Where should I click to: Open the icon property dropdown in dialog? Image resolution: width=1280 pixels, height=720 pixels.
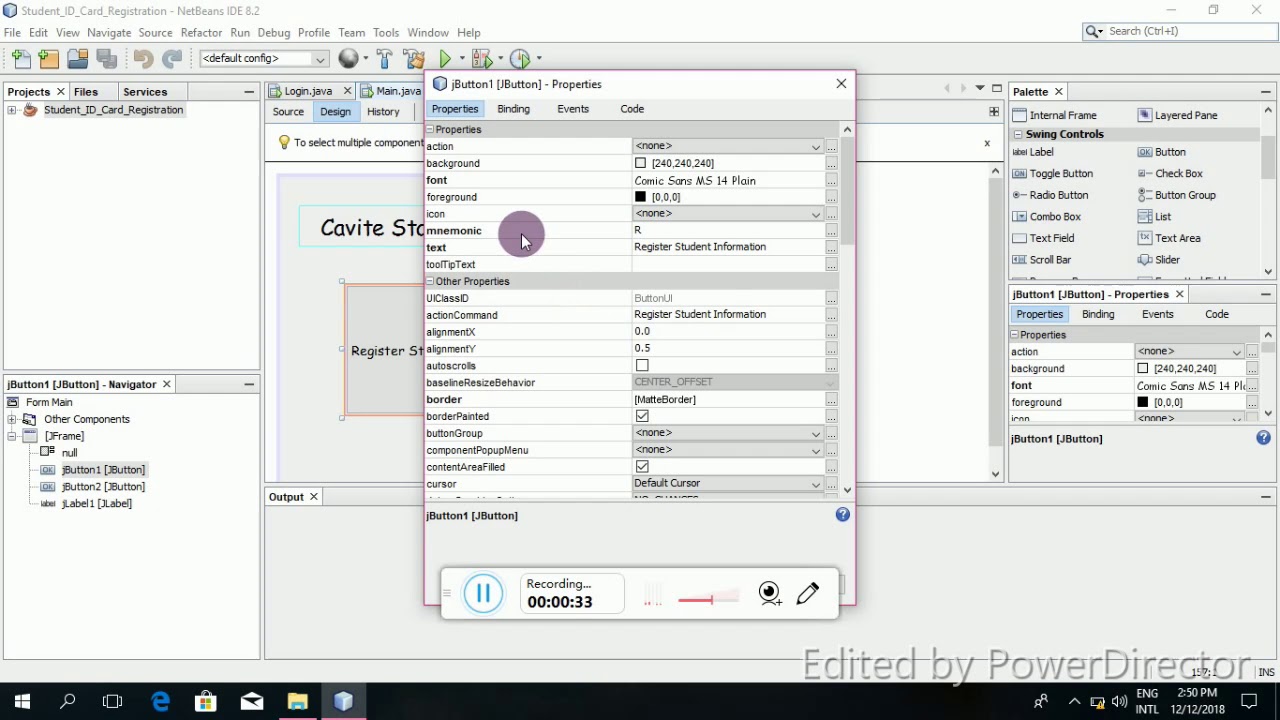816,214
